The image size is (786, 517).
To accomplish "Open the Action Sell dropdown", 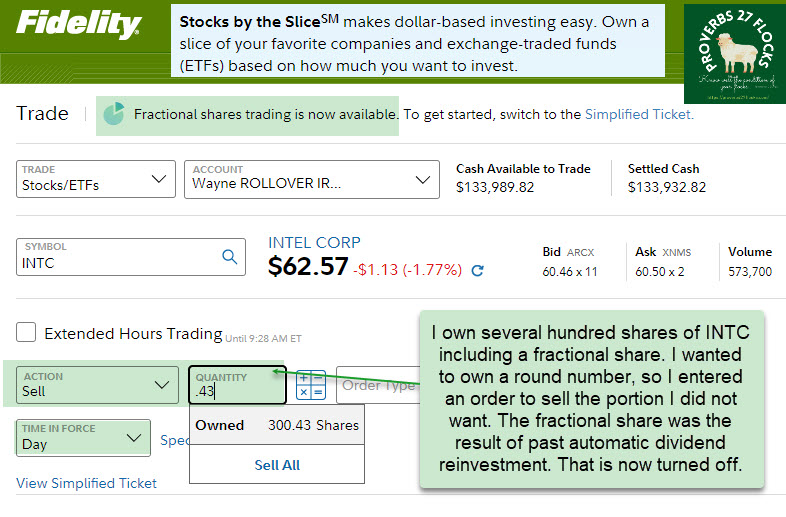I will click(x=96, y=385).
